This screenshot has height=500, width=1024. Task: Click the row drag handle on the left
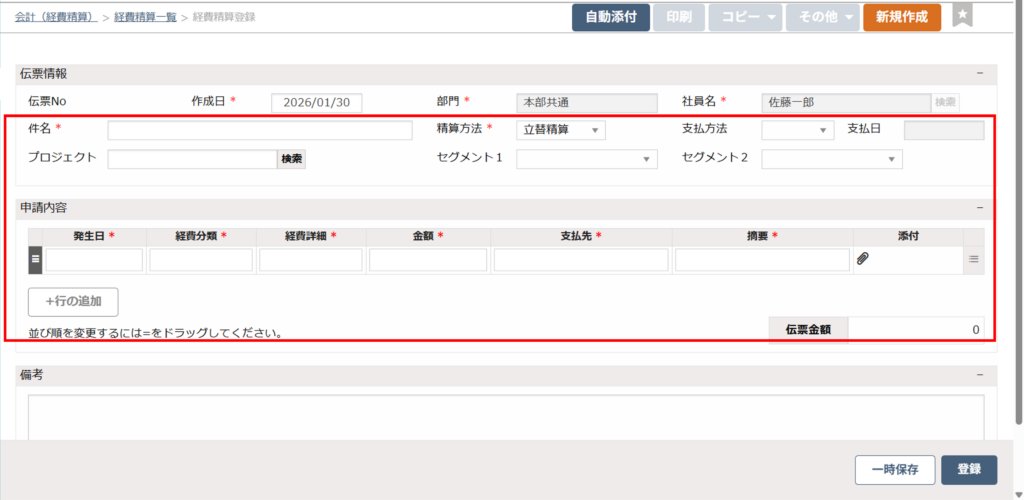(x=35, y=259)
